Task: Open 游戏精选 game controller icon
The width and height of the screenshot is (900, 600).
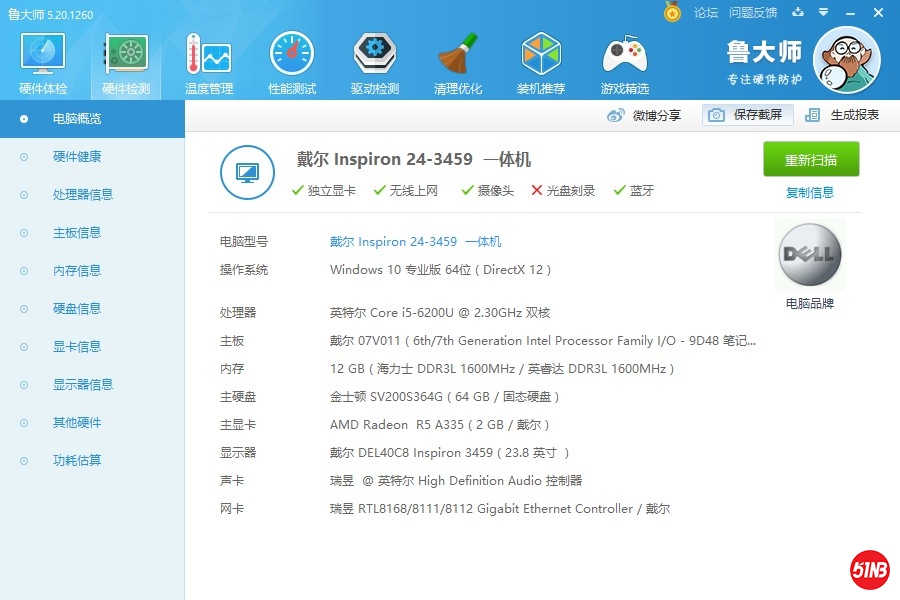Action: (624, 63)
